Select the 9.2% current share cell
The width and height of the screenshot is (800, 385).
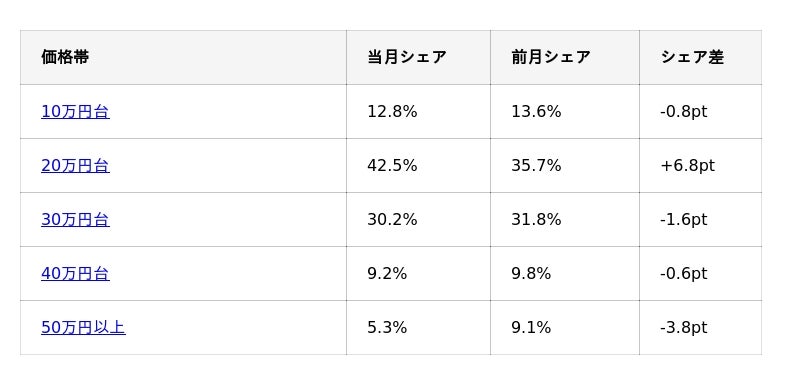[x=418, y=274]
